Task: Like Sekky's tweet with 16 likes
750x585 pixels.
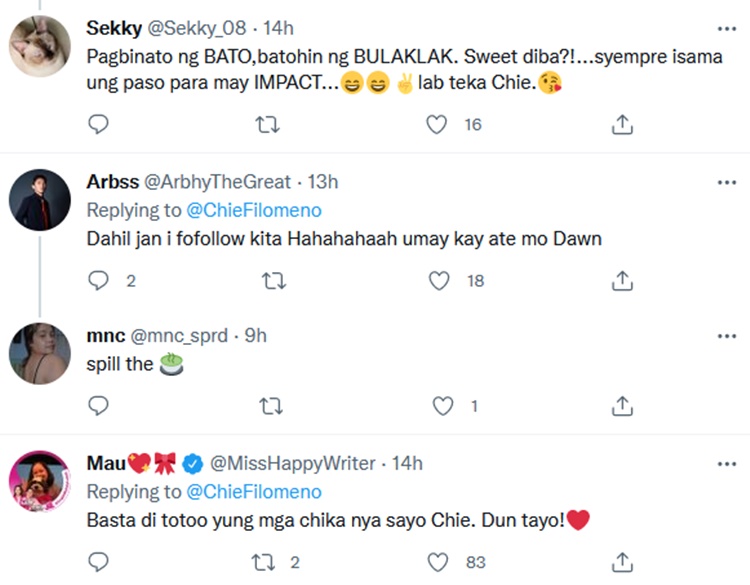Action: tap(437, 124)
